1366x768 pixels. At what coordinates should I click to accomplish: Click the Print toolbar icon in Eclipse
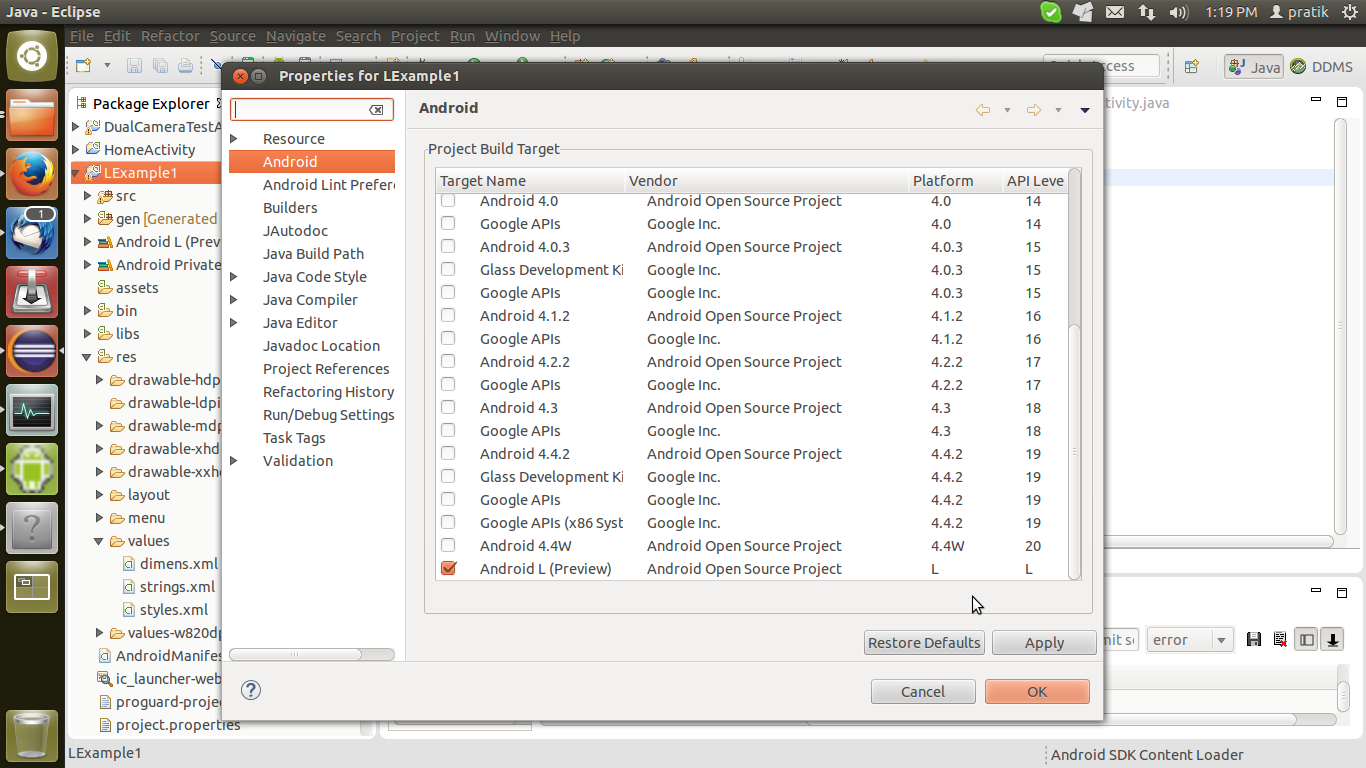[185, 66]
